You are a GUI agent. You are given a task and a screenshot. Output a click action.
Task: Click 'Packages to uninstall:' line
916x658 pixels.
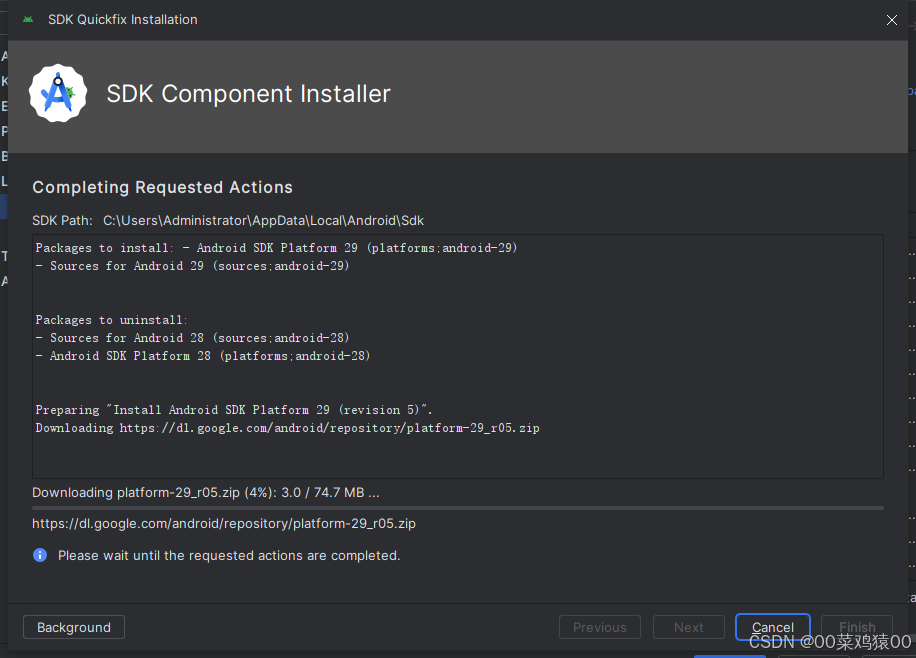point(111,320)
